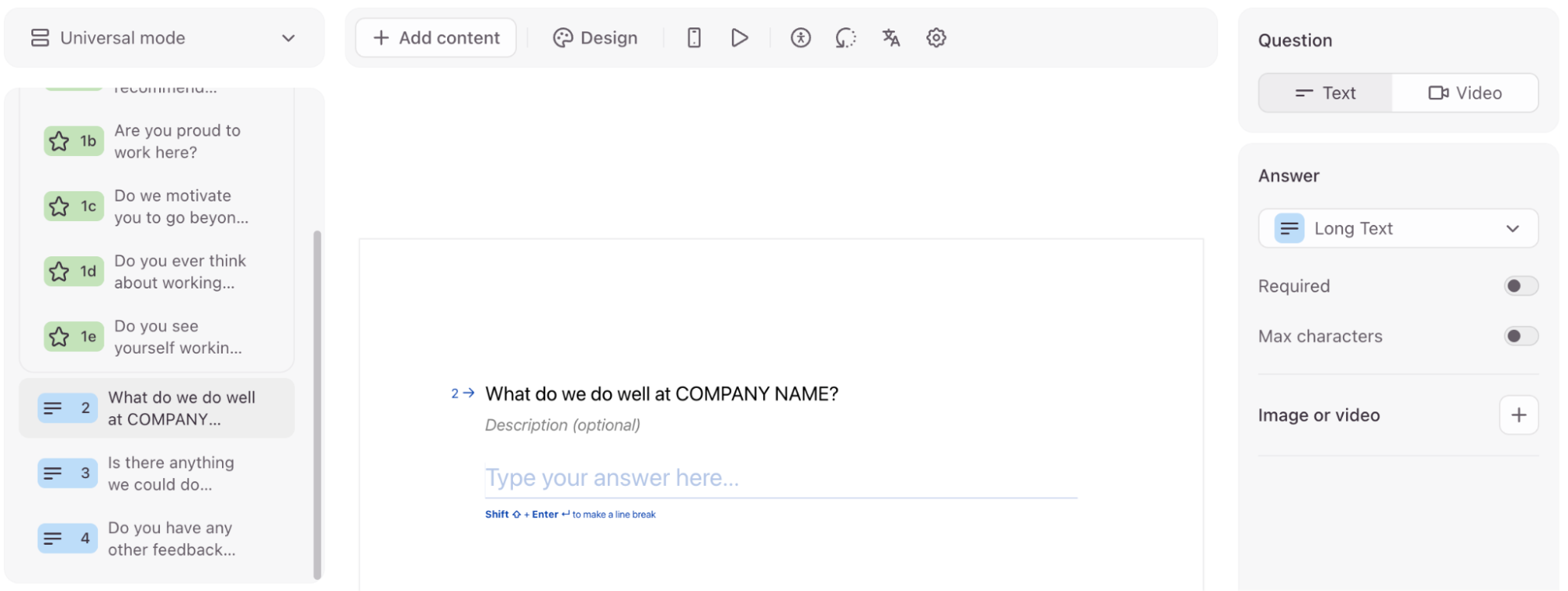The height and width of the screenshot is (591, 1568).
Task: Expand the Long Text answer type dropdown
Action: pos(1398,229)
